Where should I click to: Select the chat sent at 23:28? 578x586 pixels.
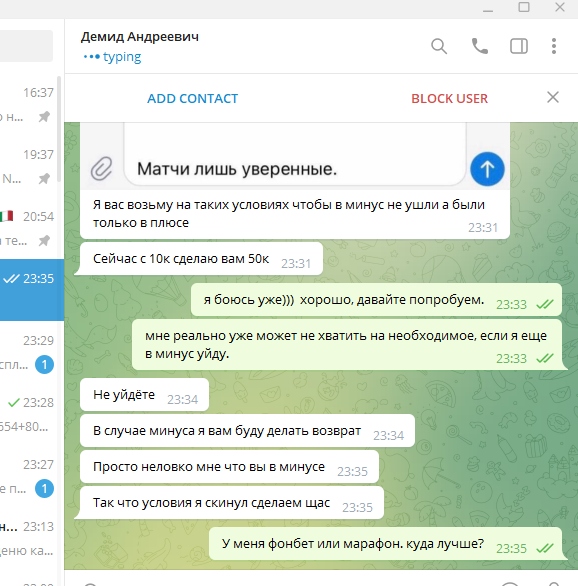tap(28, 414)
